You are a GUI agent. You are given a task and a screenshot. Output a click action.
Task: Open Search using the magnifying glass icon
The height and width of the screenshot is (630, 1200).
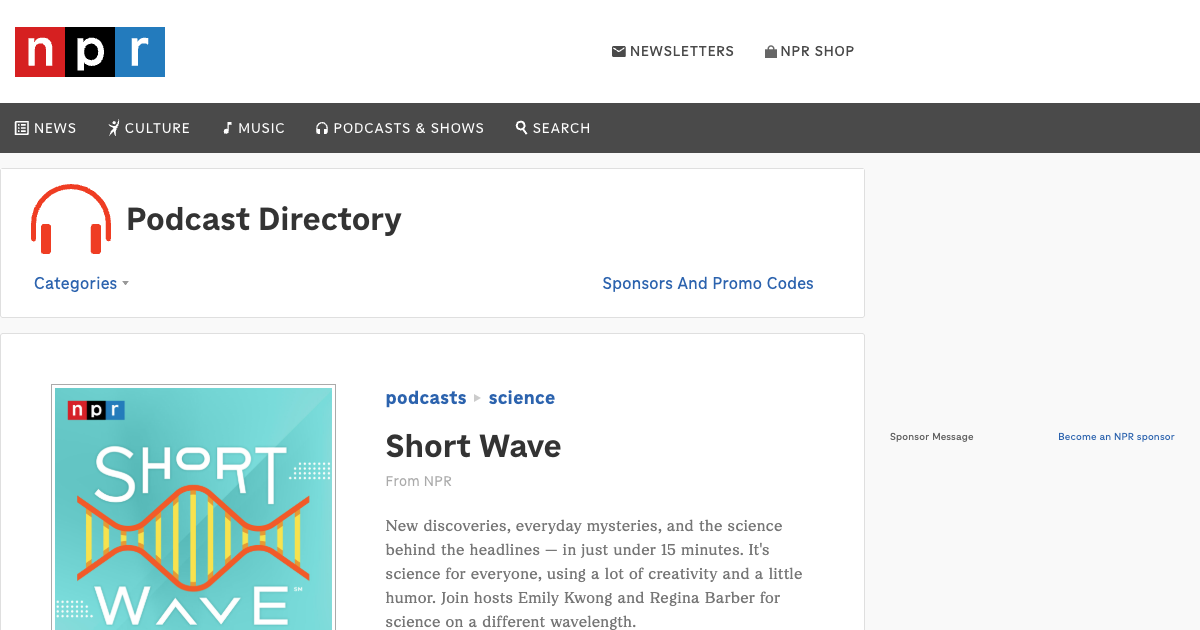coord(520,127)
